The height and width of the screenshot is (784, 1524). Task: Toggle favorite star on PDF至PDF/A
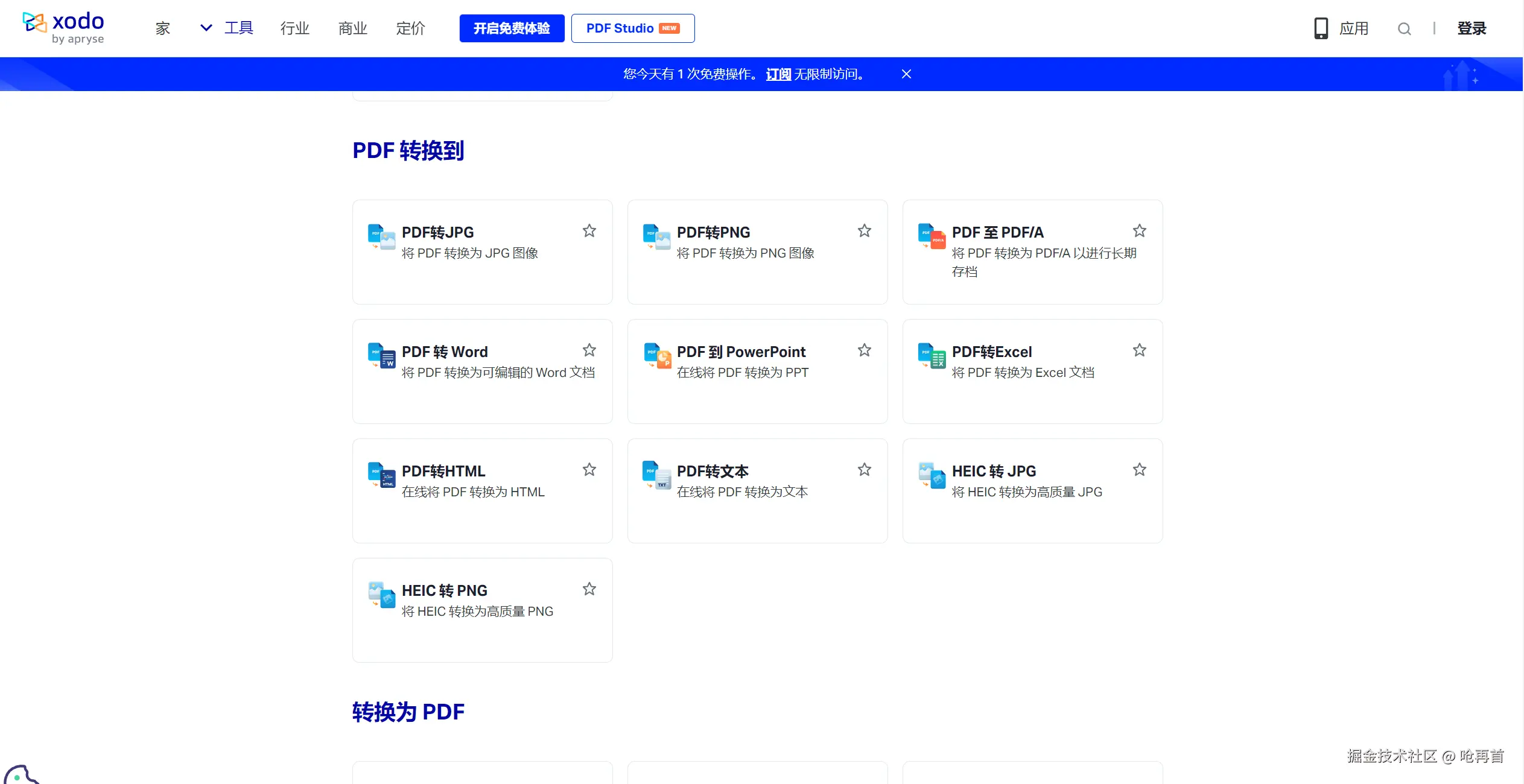pos(1139,230)
